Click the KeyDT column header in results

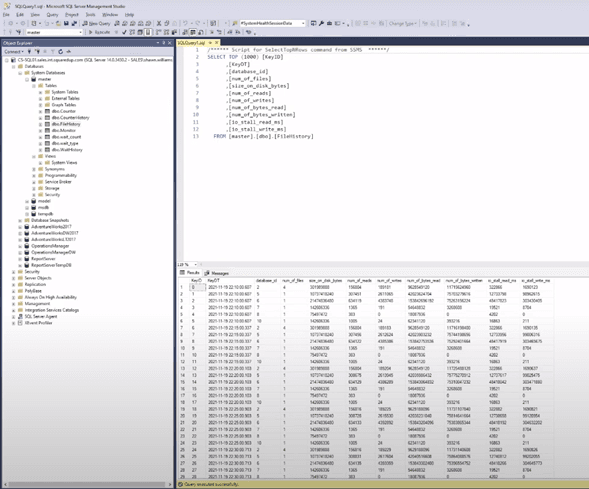(213, 281)
